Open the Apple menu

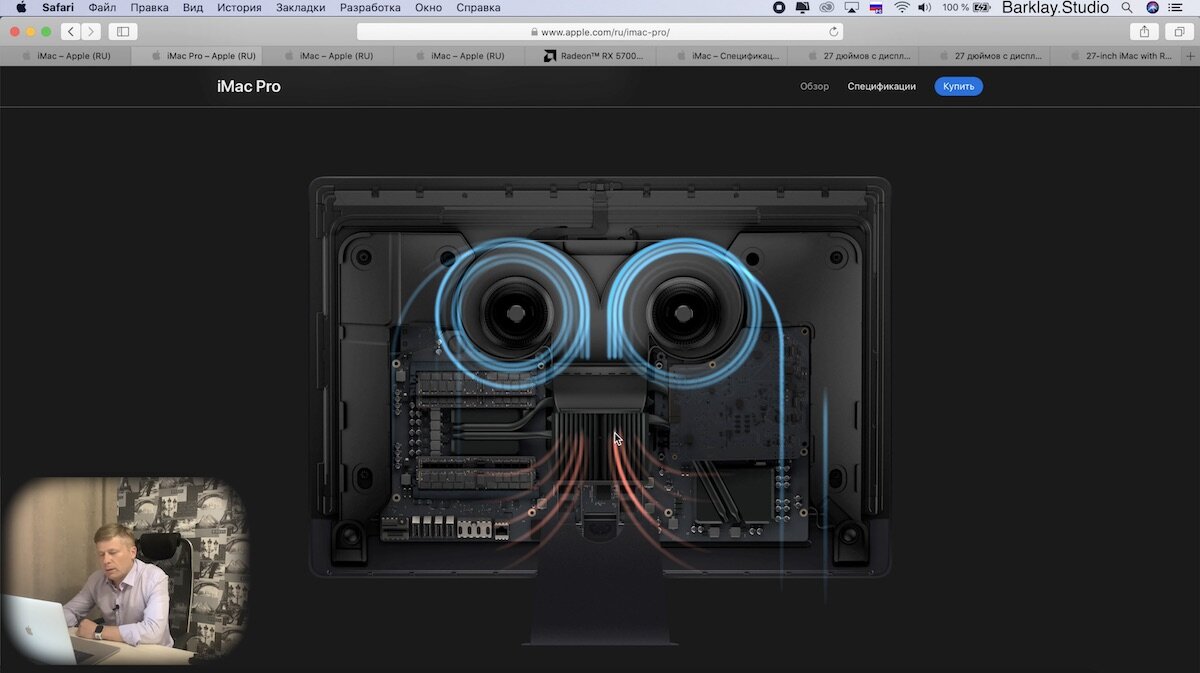[21, 7]
